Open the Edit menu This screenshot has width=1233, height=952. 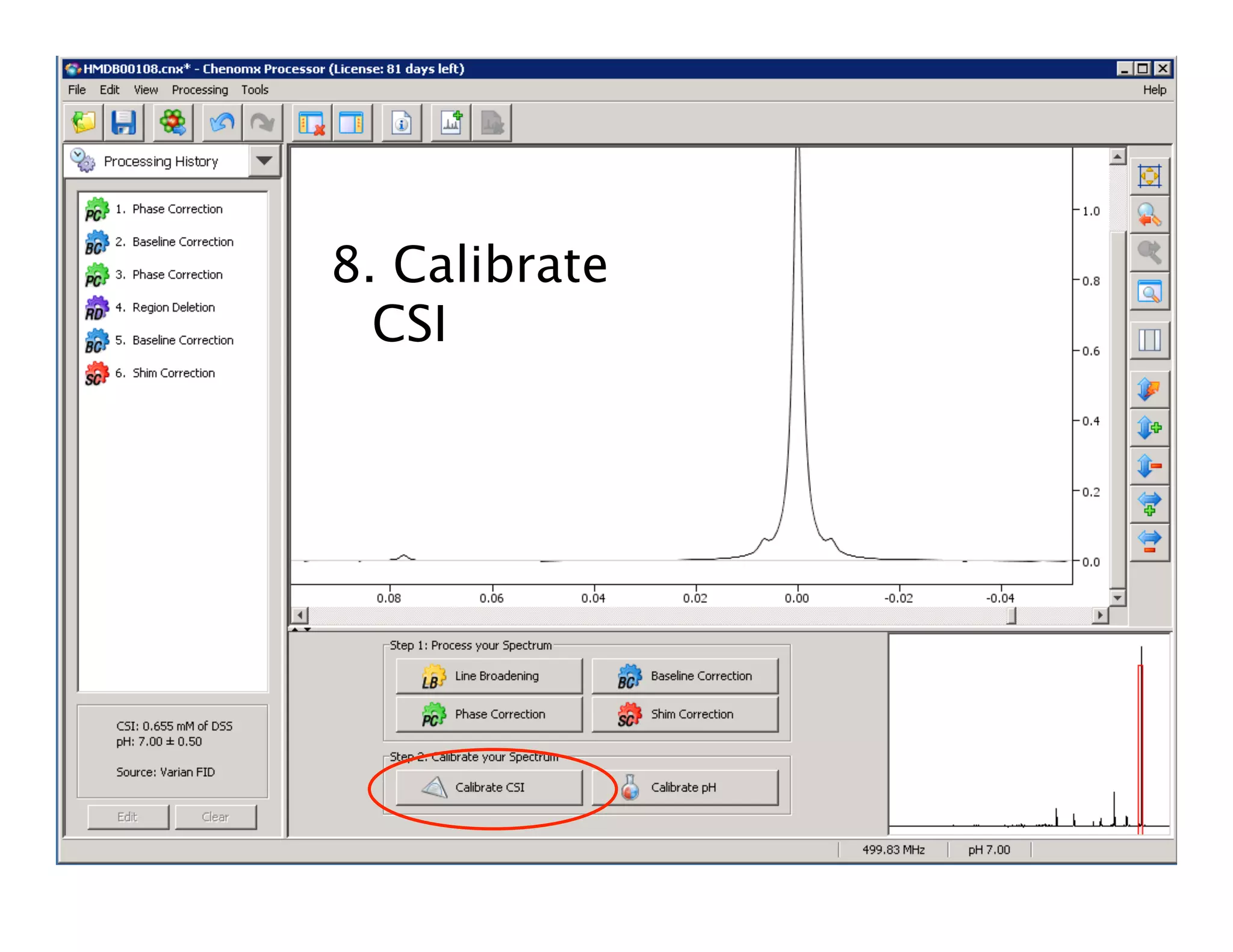point(109,90)
